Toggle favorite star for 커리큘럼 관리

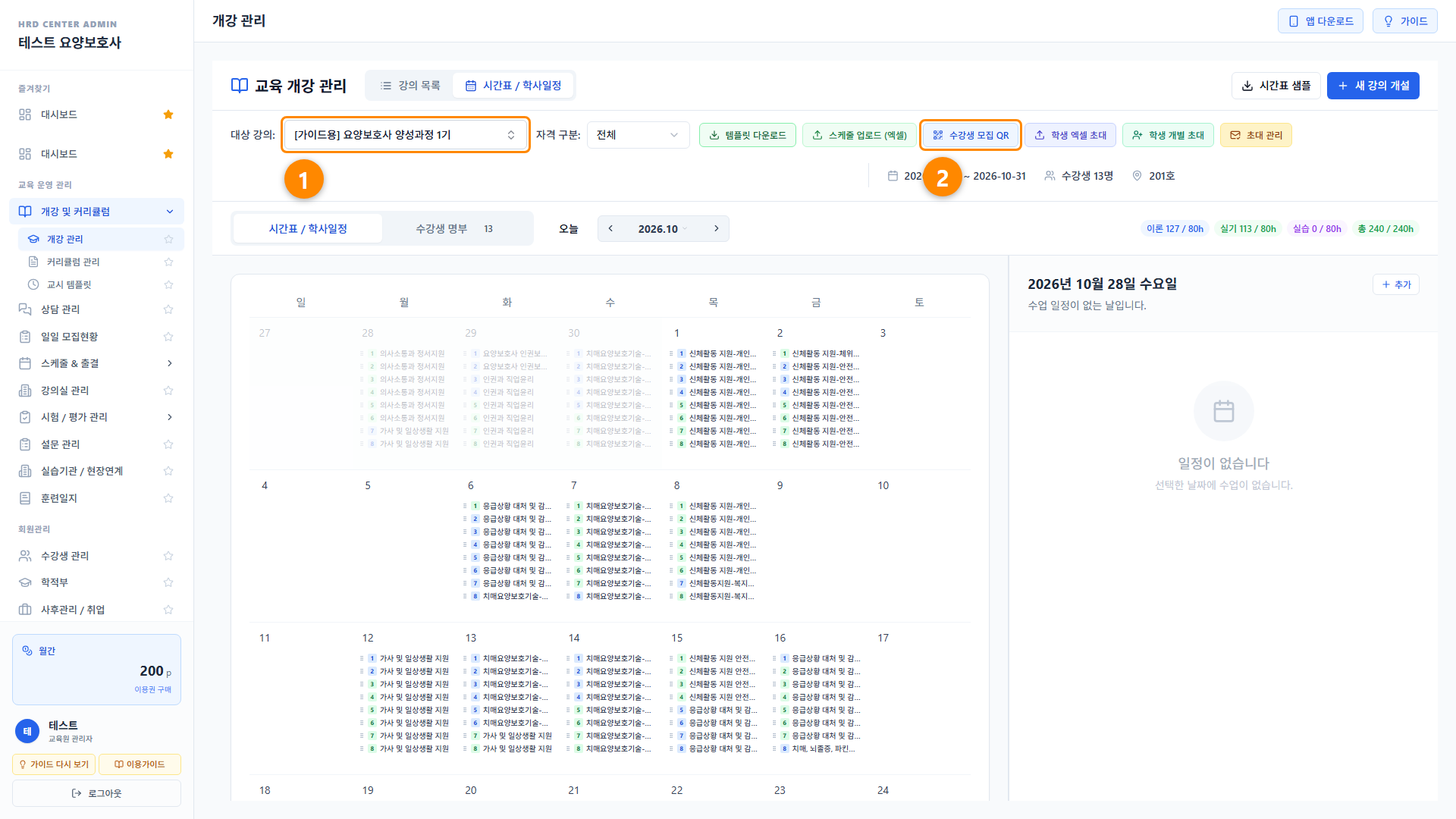168,262
